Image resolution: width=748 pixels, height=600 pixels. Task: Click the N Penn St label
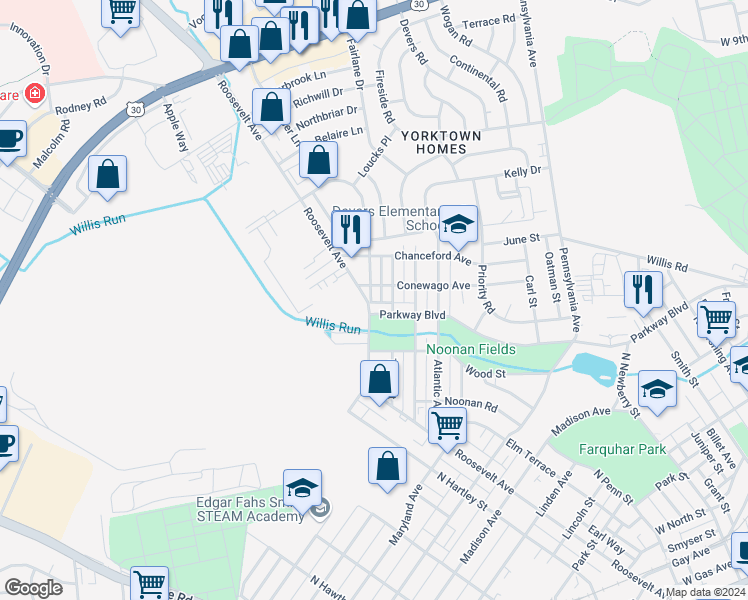(613, 487)
